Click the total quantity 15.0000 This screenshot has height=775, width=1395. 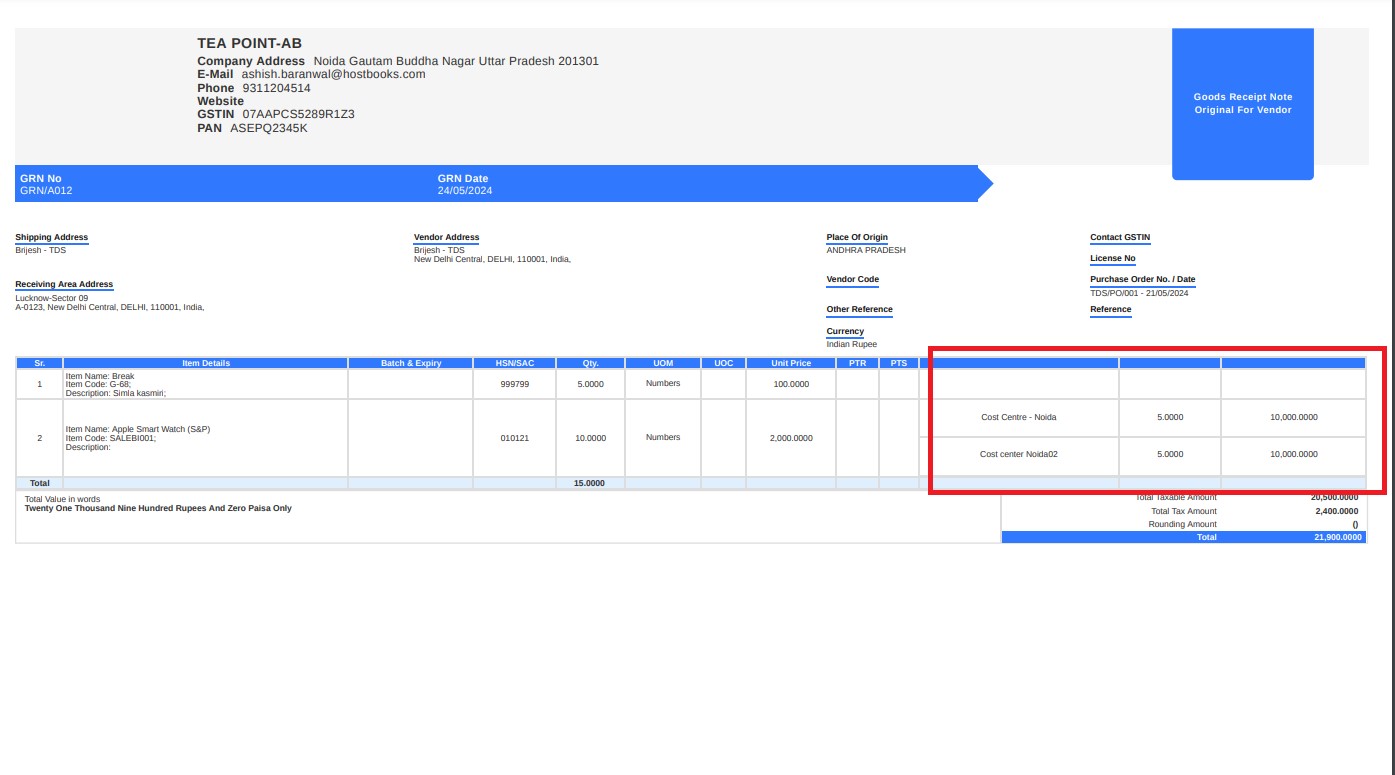point(589,483)
